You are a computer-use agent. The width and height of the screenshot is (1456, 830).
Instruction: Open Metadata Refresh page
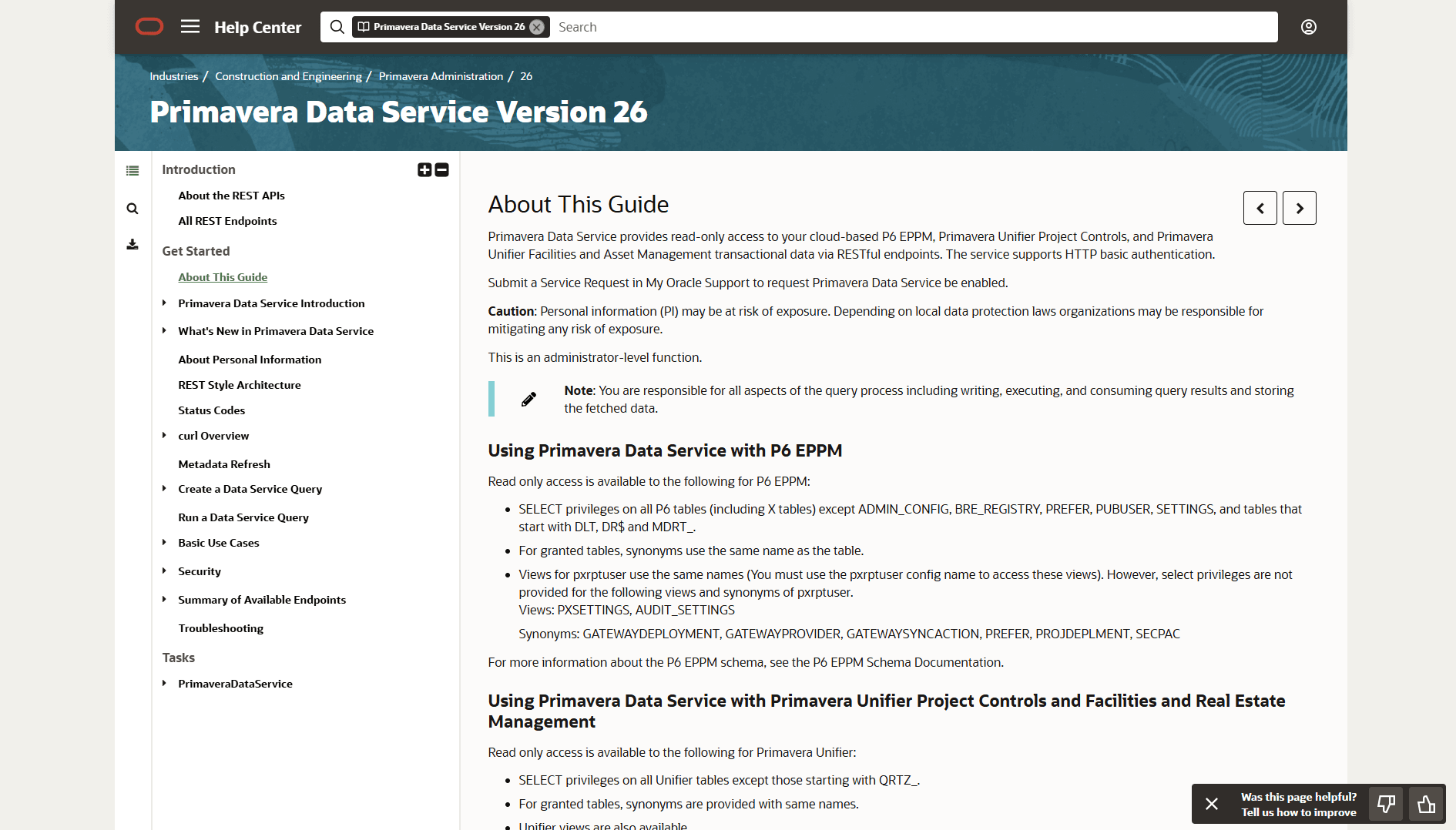(x=224, y=464)
